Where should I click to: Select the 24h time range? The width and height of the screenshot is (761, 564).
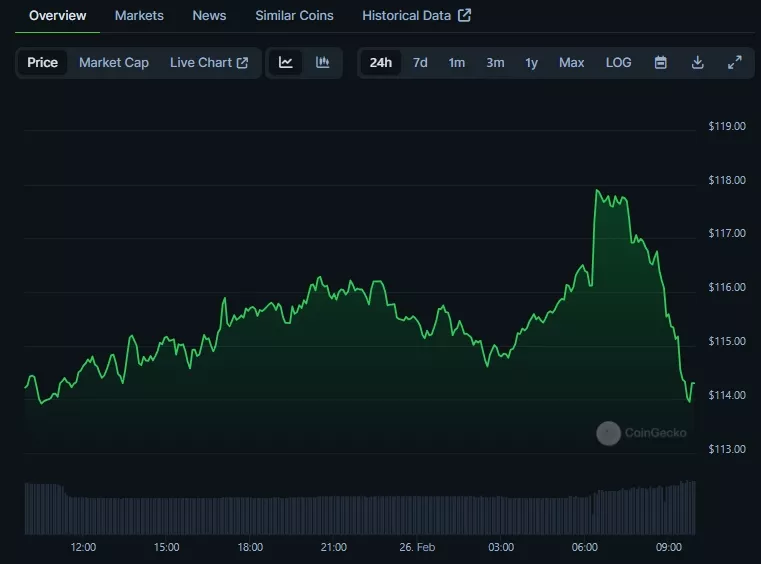coord(381,62)
